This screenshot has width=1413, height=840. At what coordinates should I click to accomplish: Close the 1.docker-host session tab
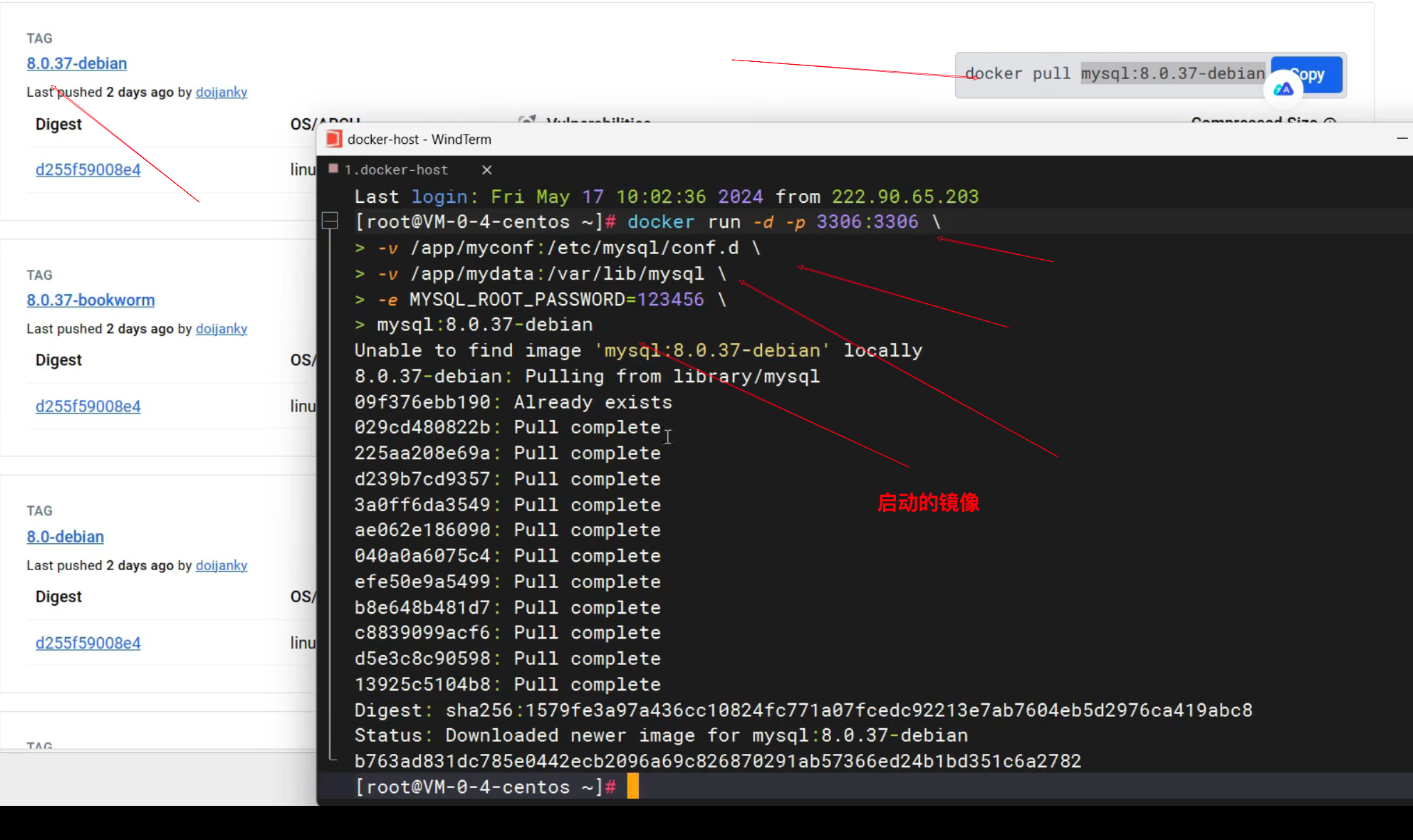pyautogui.click(x=486, y=169)
